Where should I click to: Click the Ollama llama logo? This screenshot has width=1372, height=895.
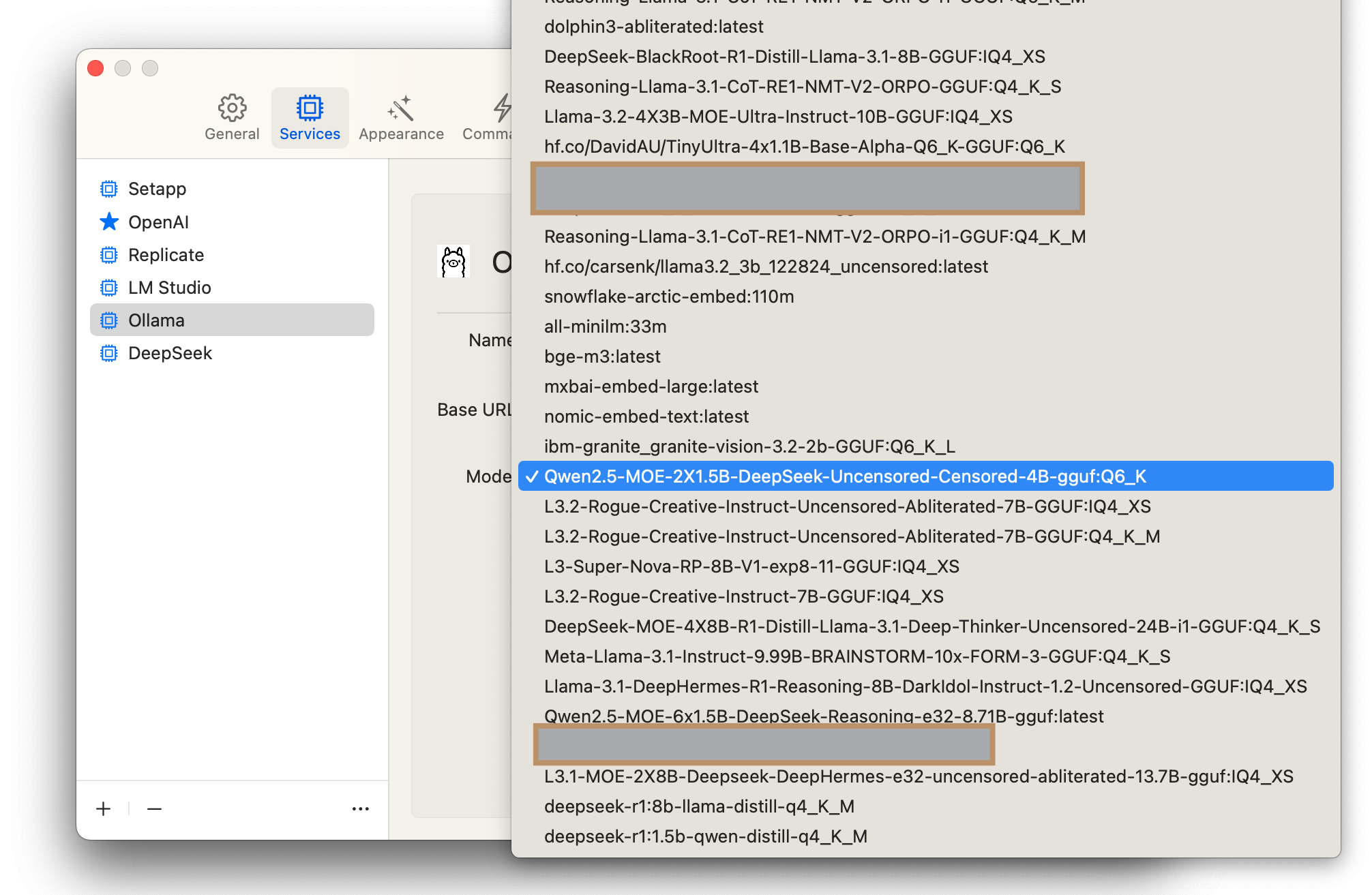453,262
